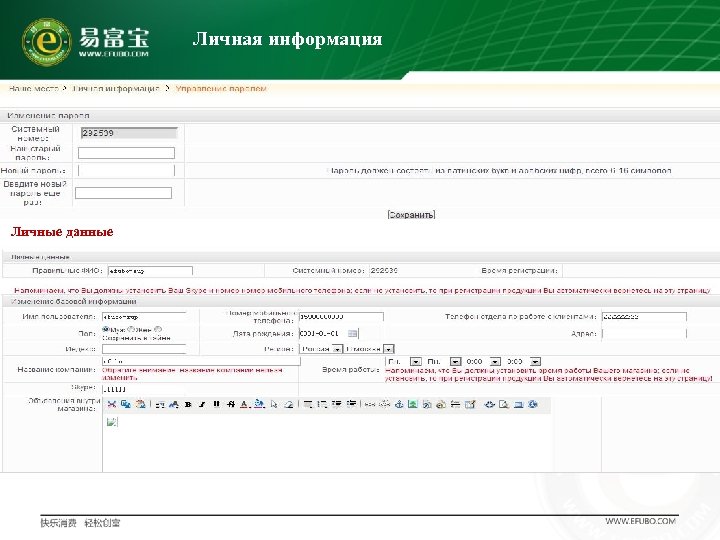Open the start-day 'Пн.' dropdown in Время работы
This screenshot has height=540, width=720.
(404, 362)
